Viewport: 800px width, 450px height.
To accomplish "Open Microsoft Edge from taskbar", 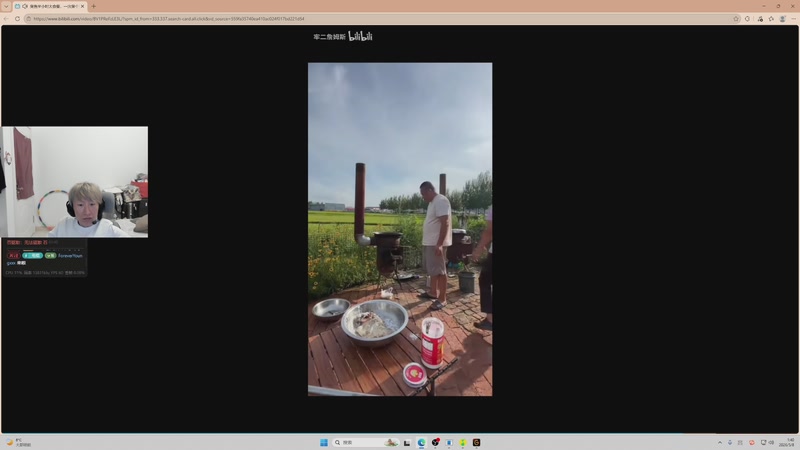I will tap(421, 442).
